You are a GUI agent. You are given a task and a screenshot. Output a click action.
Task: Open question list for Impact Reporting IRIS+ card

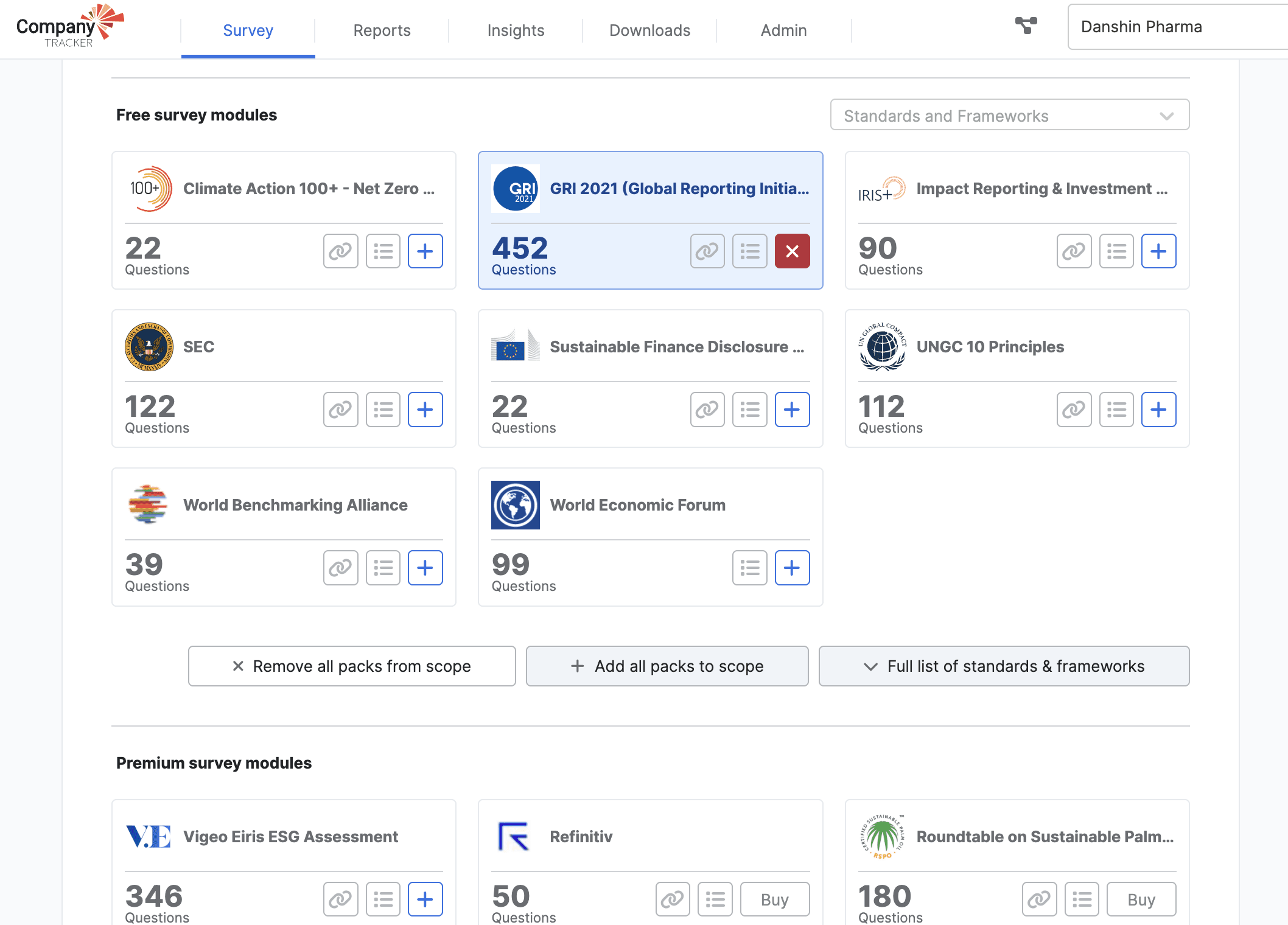(x=1116, y=251)
